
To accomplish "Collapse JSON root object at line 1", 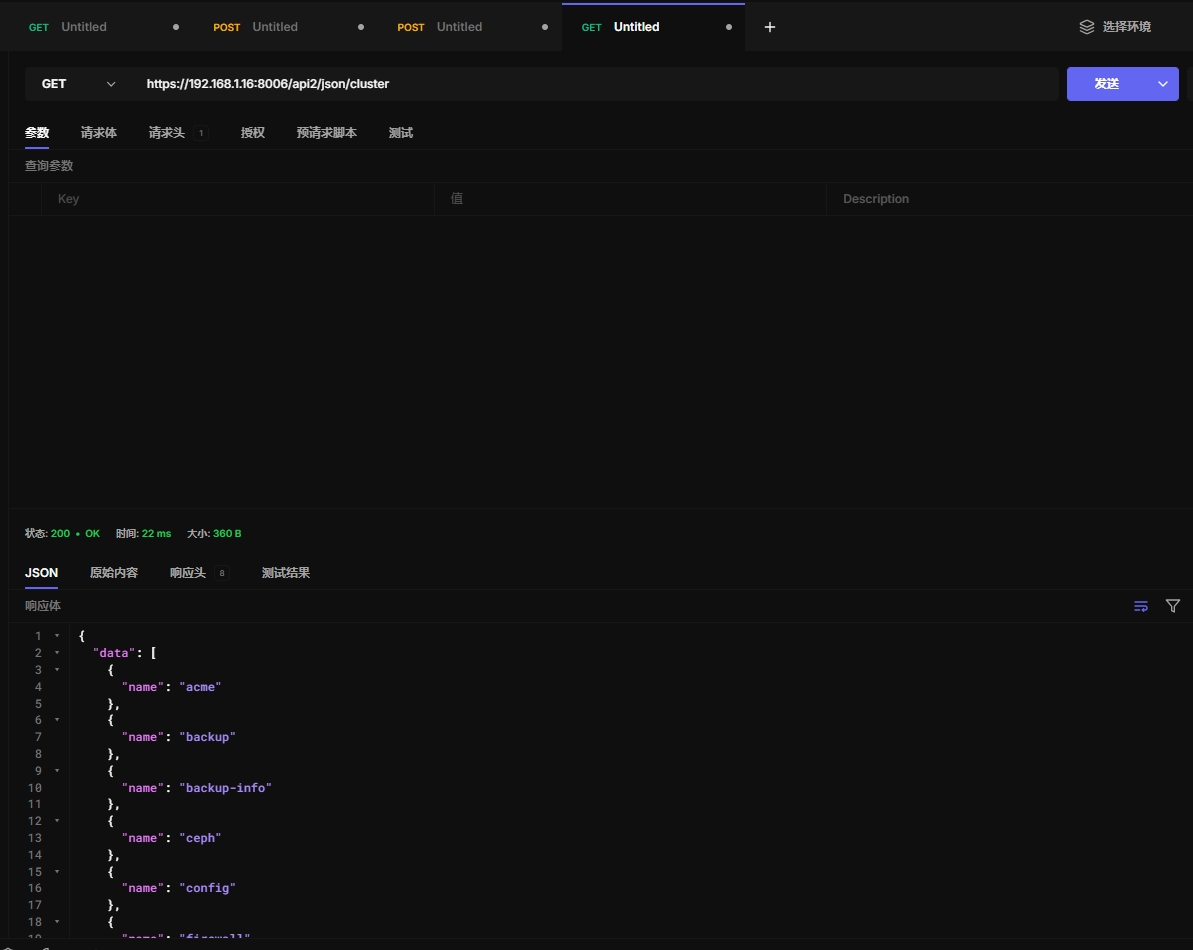I will click(57, 636).
